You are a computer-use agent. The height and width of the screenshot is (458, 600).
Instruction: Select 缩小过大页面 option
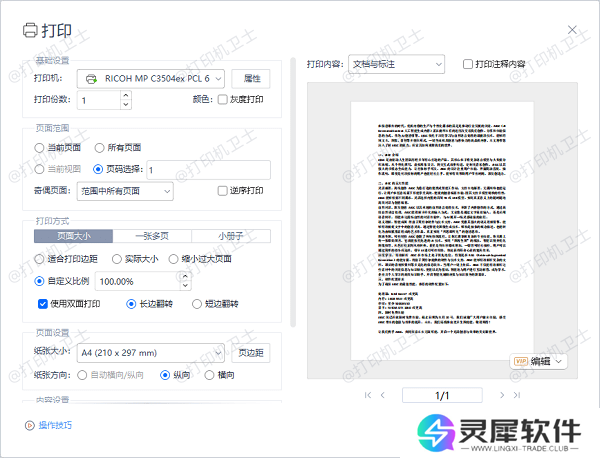[173, 259]
